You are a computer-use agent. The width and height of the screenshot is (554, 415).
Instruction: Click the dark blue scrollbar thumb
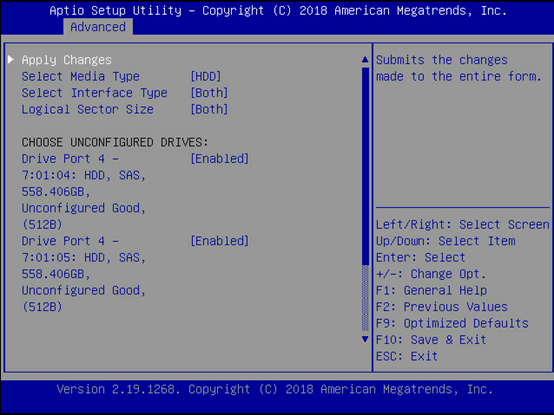365,166
